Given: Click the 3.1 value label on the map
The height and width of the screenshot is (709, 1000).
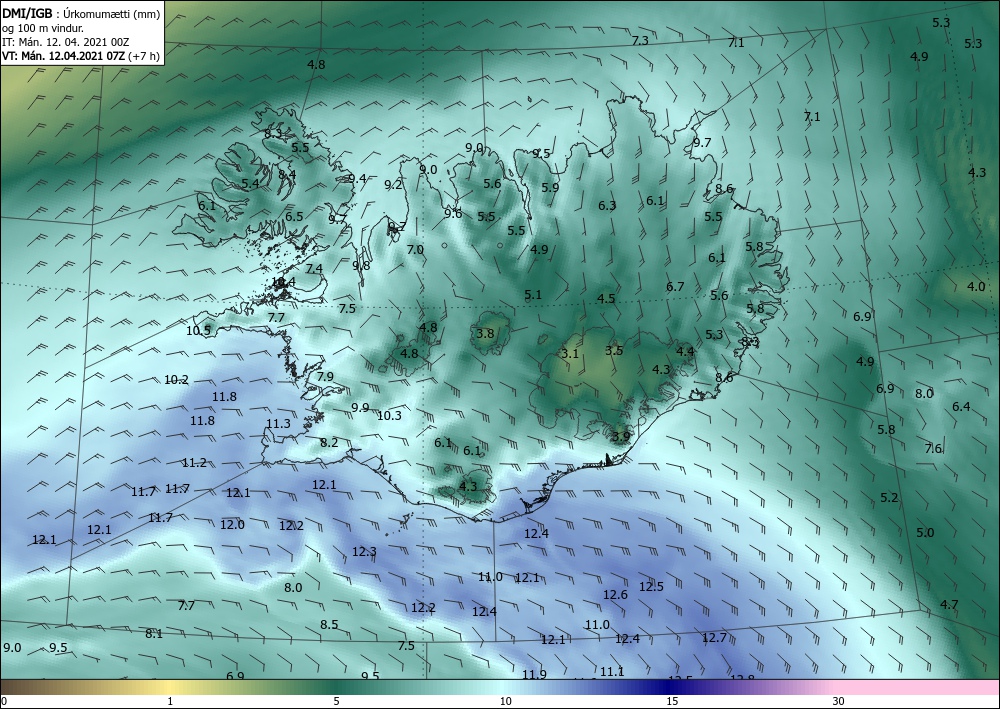Looking at the screenshot, I should 570,353.
